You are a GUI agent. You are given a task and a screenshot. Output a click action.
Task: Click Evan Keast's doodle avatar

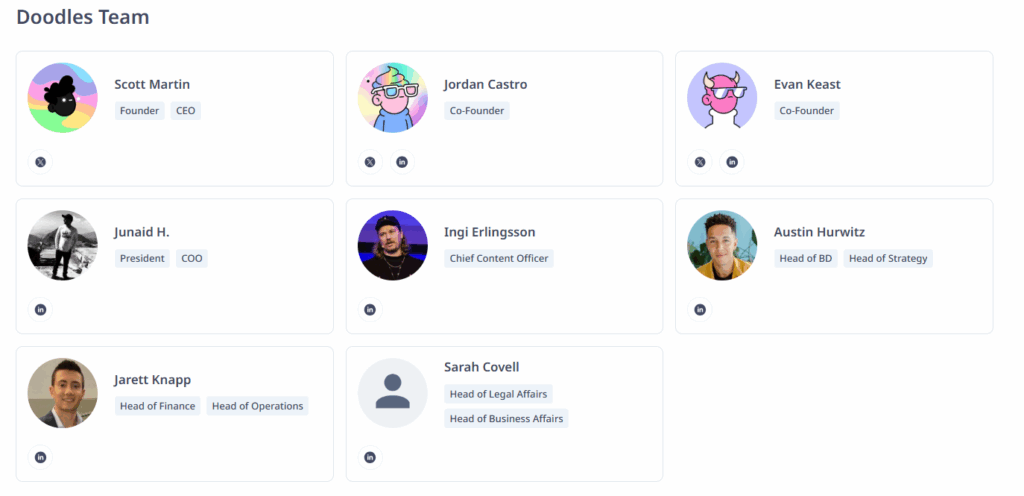722,98
